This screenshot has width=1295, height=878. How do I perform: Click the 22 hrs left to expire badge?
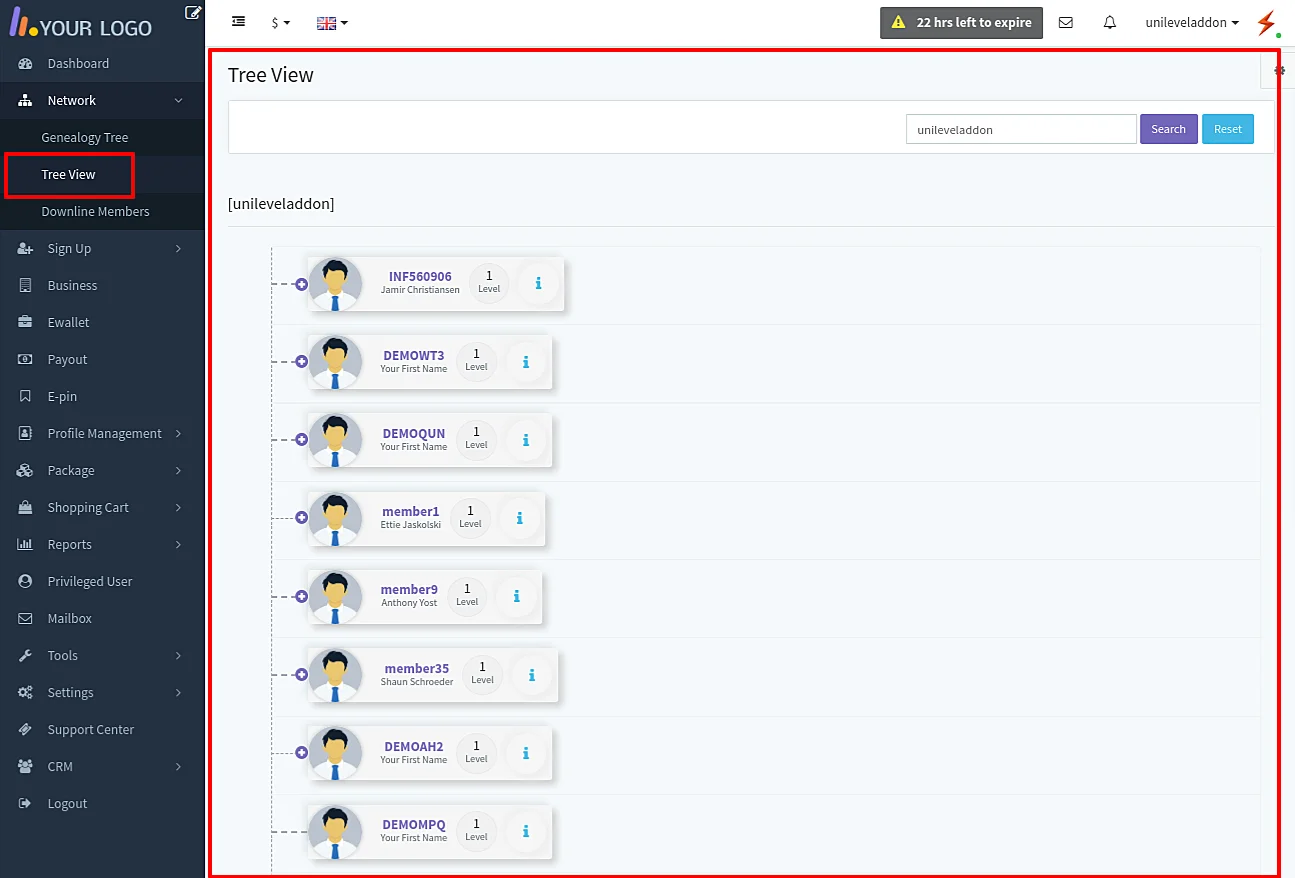(x=961, y=22)
